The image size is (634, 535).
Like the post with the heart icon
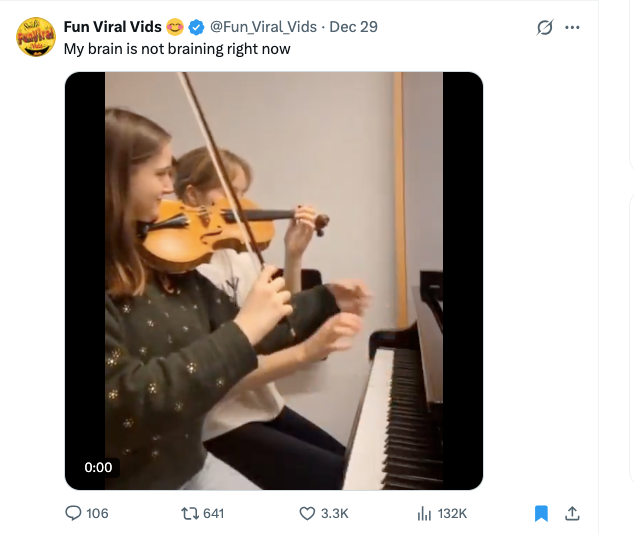pyautogui.click(x=308, y=513)
